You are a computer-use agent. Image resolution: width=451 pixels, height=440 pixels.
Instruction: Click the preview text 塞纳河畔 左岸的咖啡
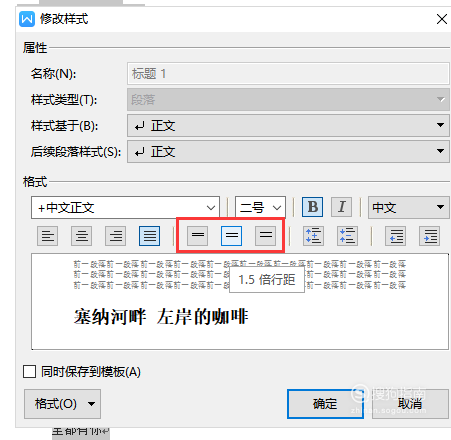(x=161, y=316)
